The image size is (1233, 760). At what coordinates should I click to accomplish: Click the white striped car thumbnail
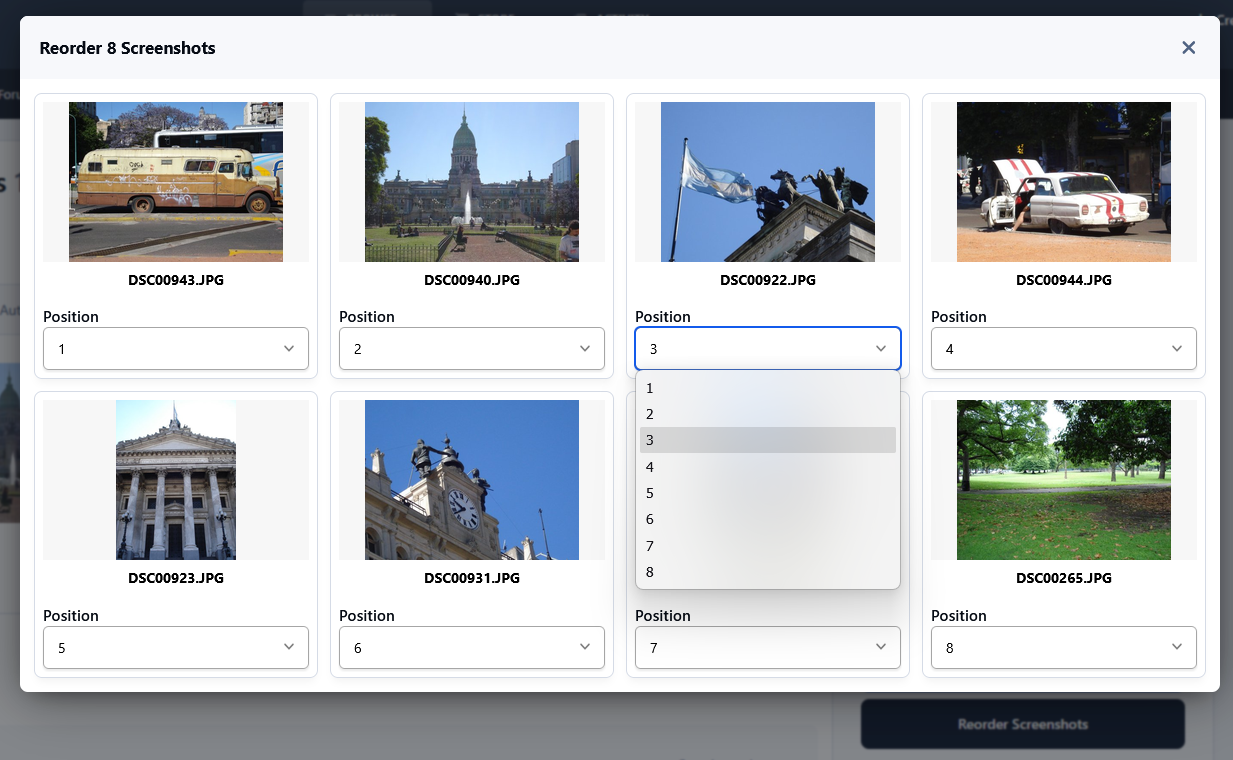[1064, 182]
